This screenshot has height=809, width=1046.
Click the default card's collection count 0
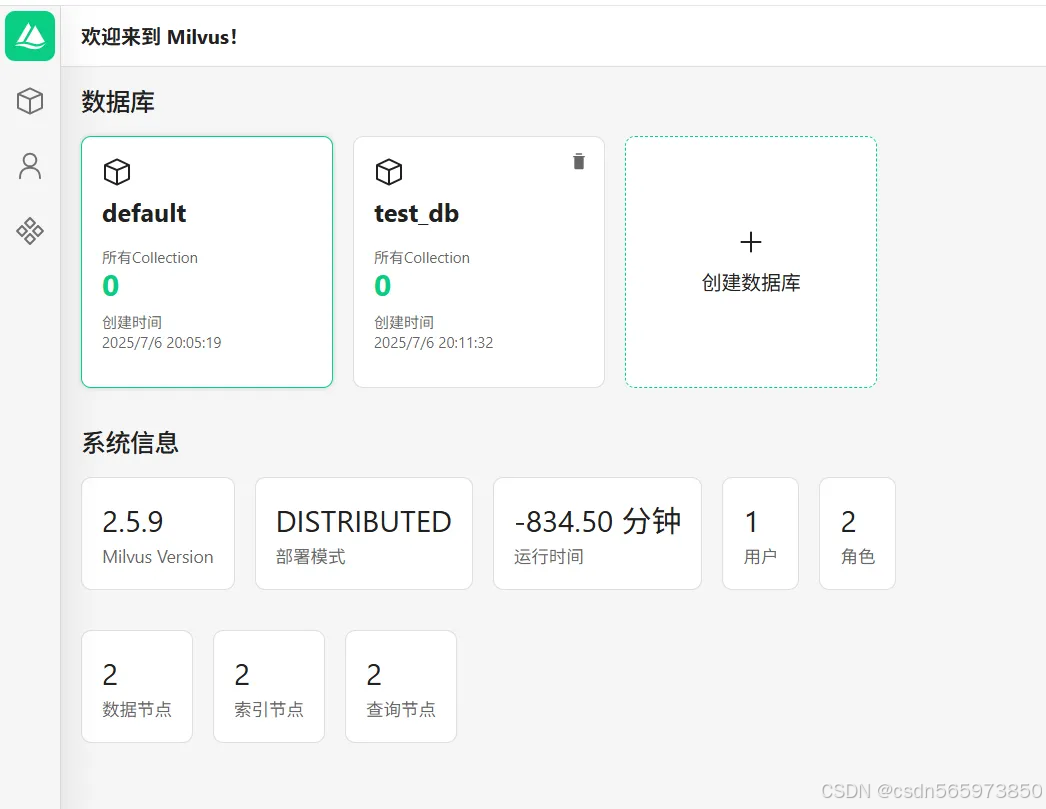(x=111, y=286)
